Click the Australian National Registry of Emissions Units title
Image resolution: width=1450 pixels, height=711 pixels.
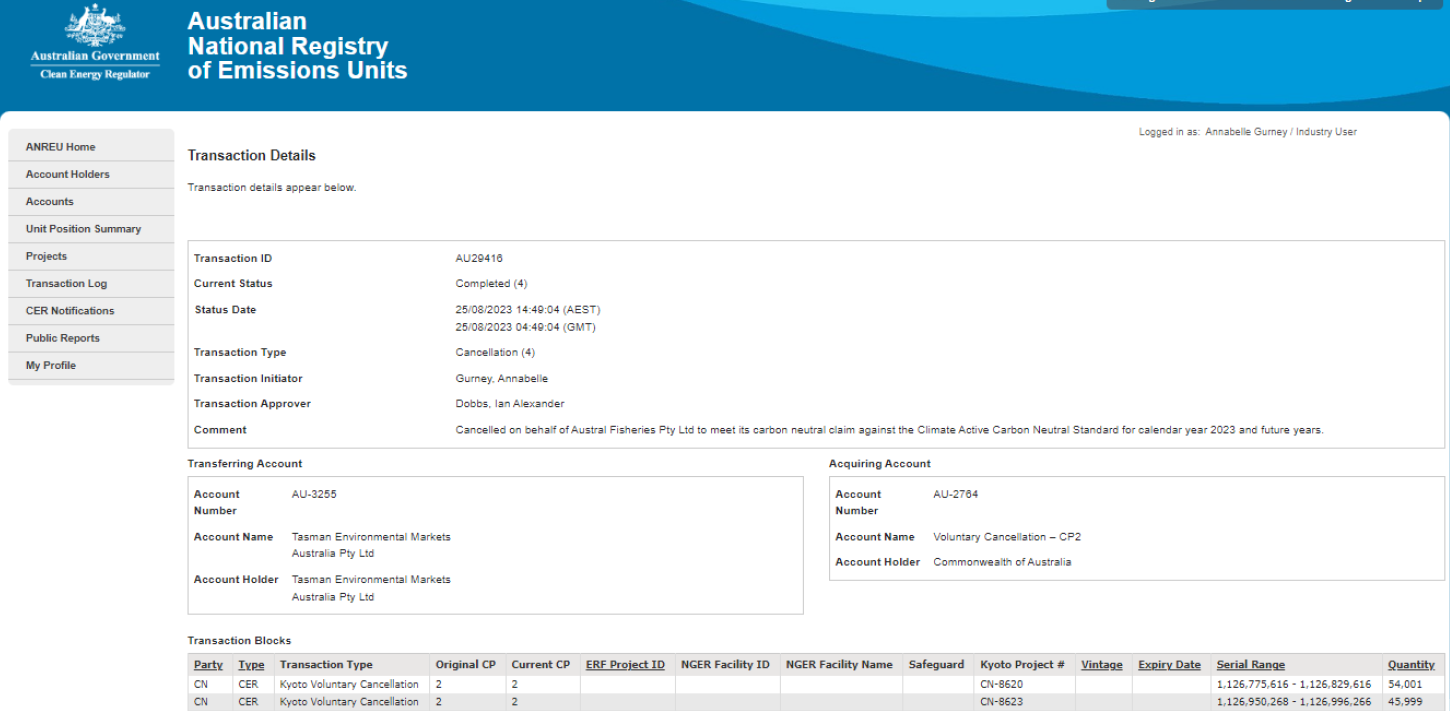(x=297, y=46)
